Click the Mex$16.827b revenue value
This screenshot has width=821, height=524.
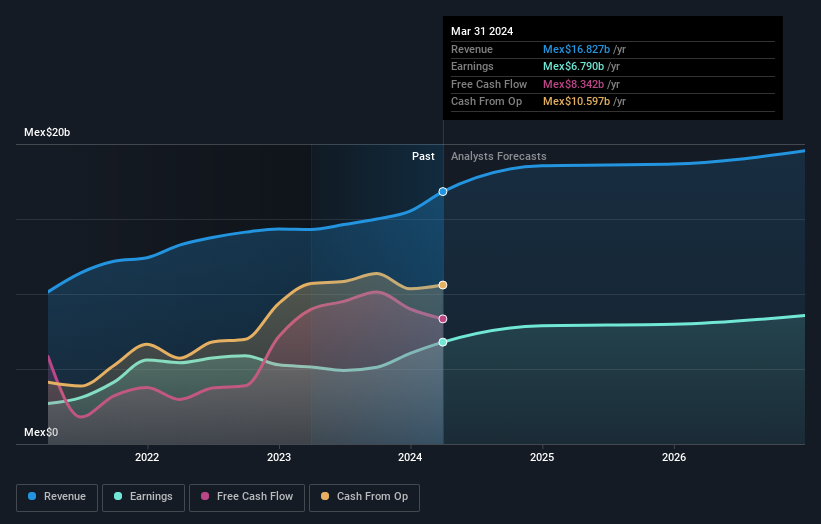click(576, 49)
